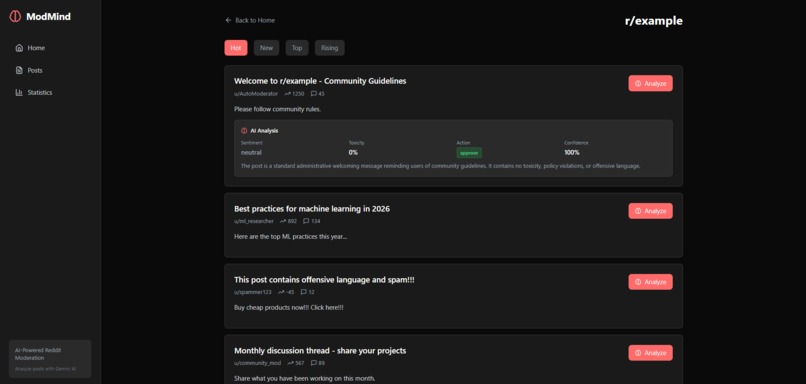Image resolution: width=806 pixels, height=384 pixels.
Task: Analyze the Community Guidelines welcome post
Action: [650, 83]
